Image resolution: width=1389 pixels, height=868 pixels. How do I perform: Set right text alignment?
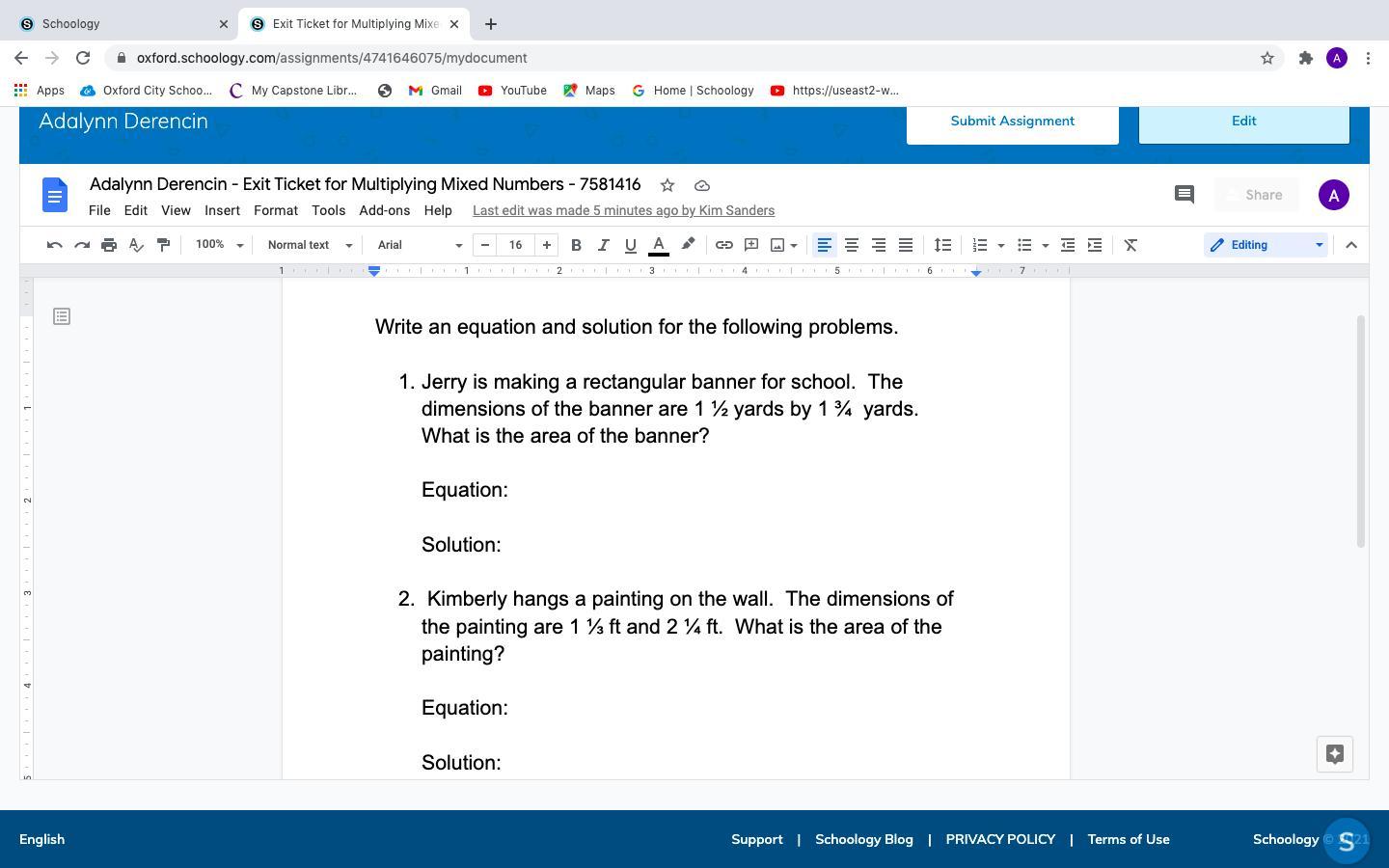point(879,245)
